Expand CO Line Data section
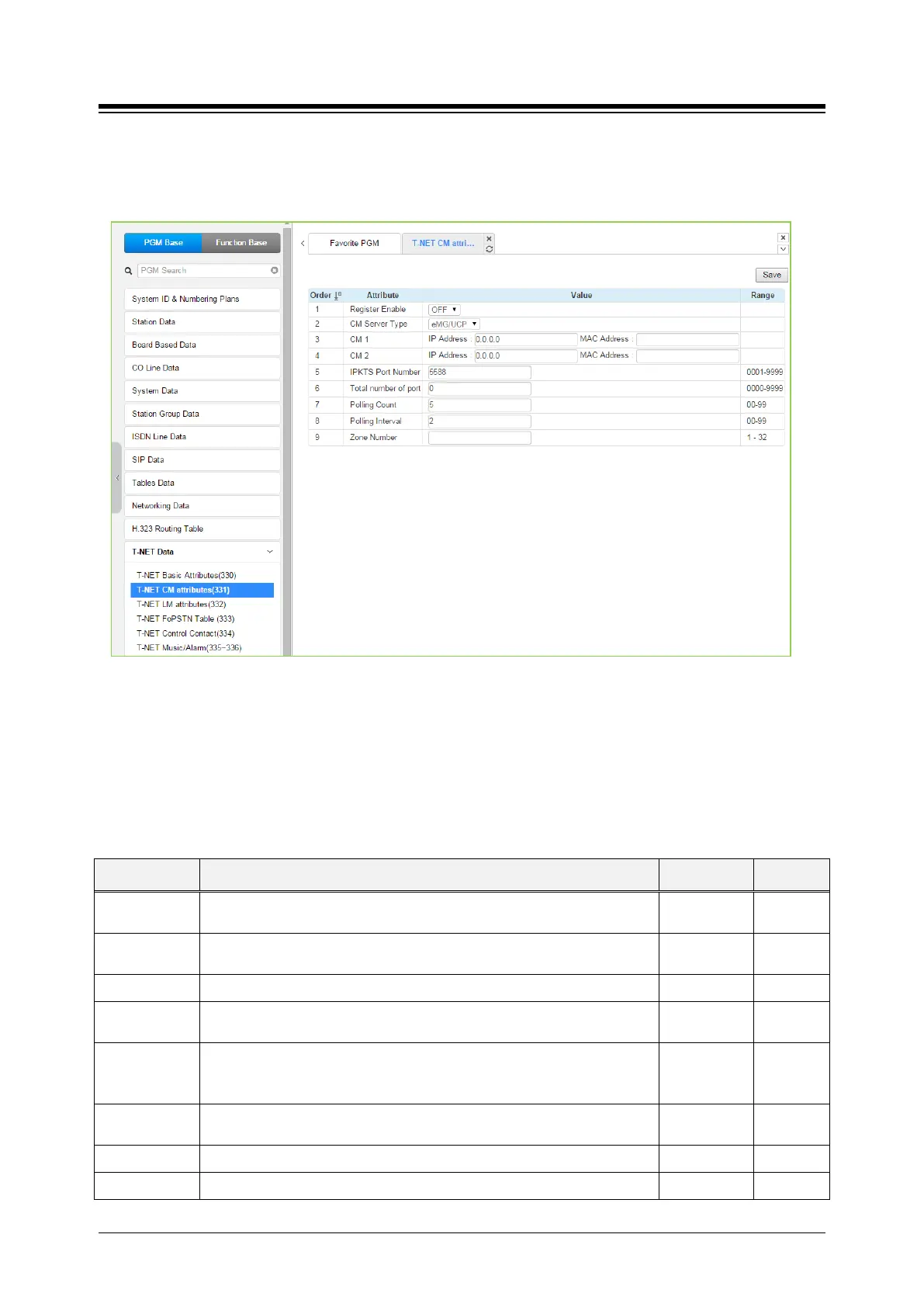This screenshot has height=1307, width=924. [202, 368]
